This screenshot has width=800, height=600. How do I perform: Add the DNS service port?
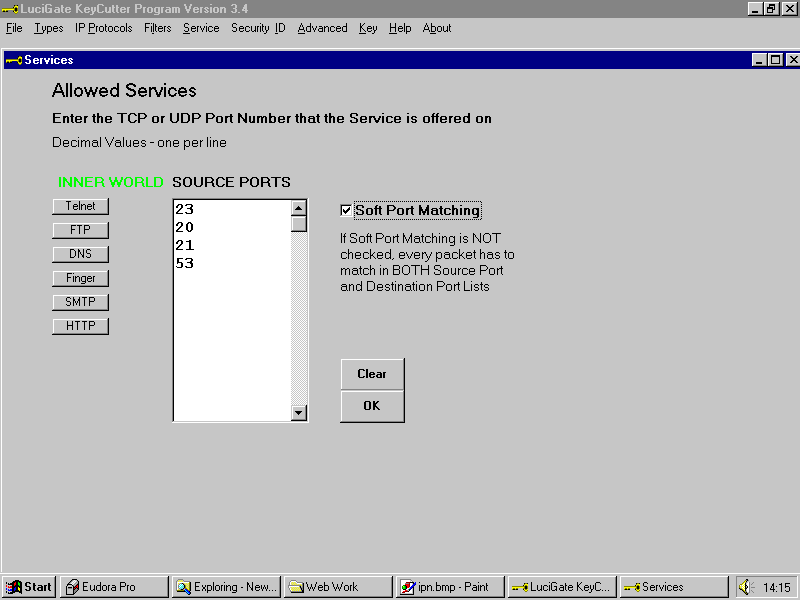pos(81,254)
